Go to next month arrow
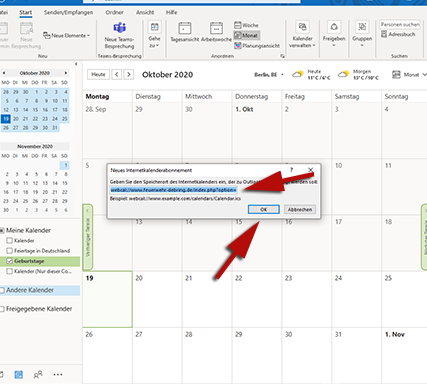Viewport: 427px width, 384px height. (129, 74)
